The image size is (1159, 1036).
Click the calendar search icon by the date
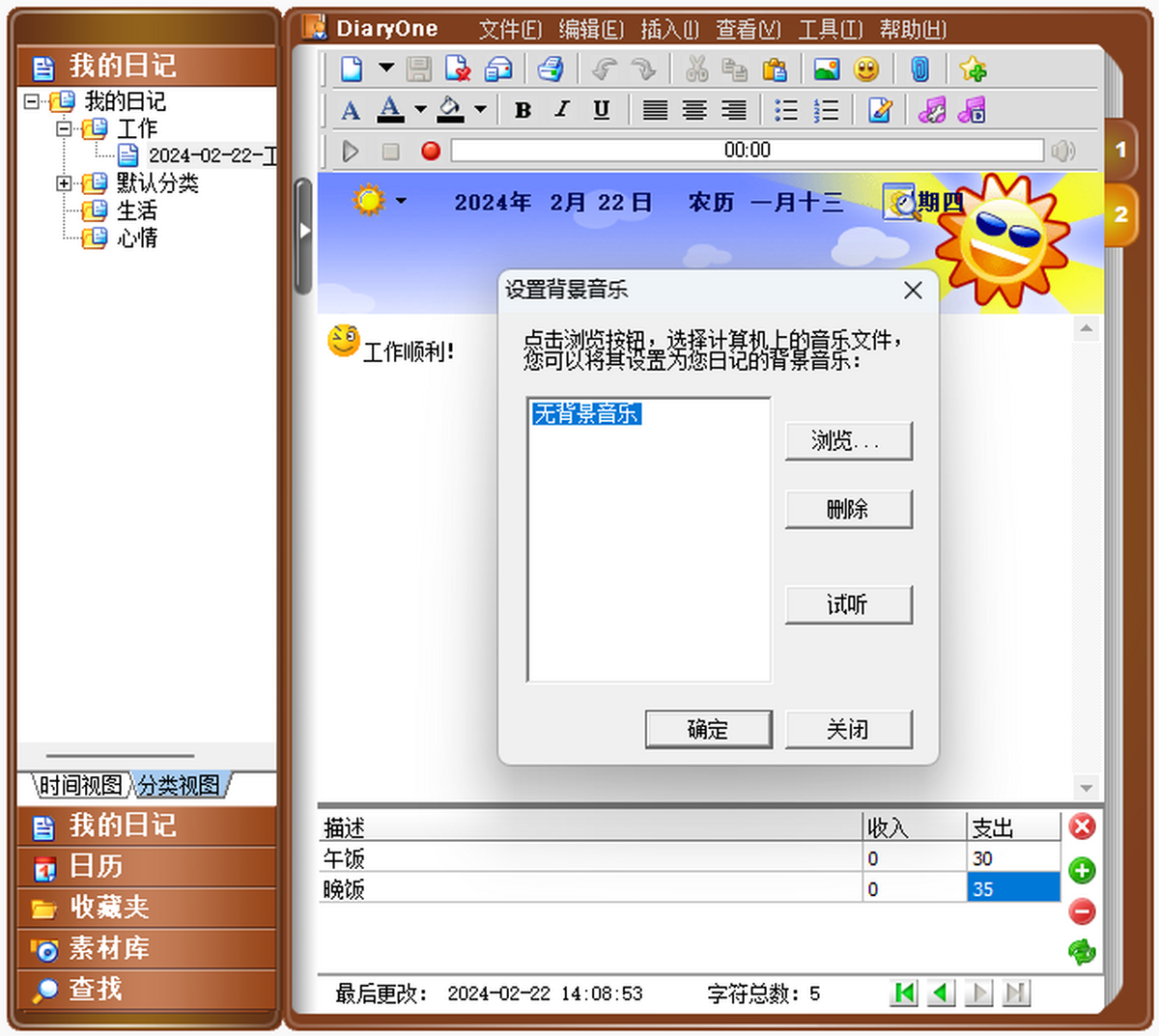coord(902,202)
